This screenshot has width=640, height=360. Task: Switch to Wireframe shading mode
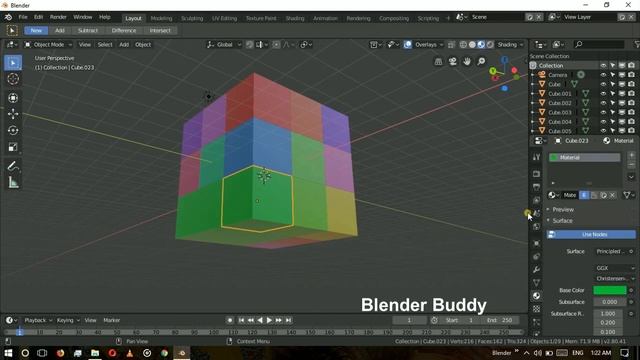[x=463, y=44]
